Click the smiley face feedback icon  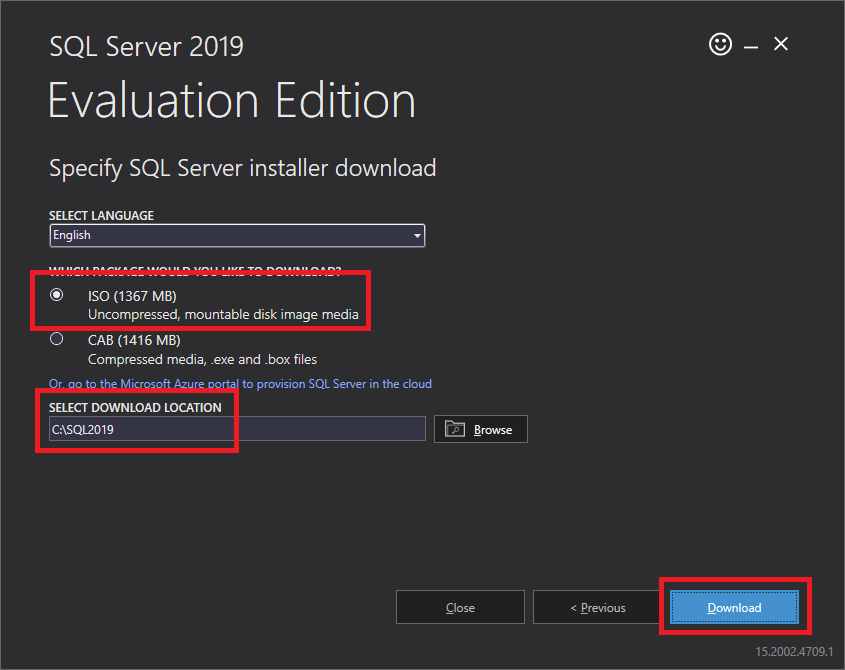(x=720, y=44)
